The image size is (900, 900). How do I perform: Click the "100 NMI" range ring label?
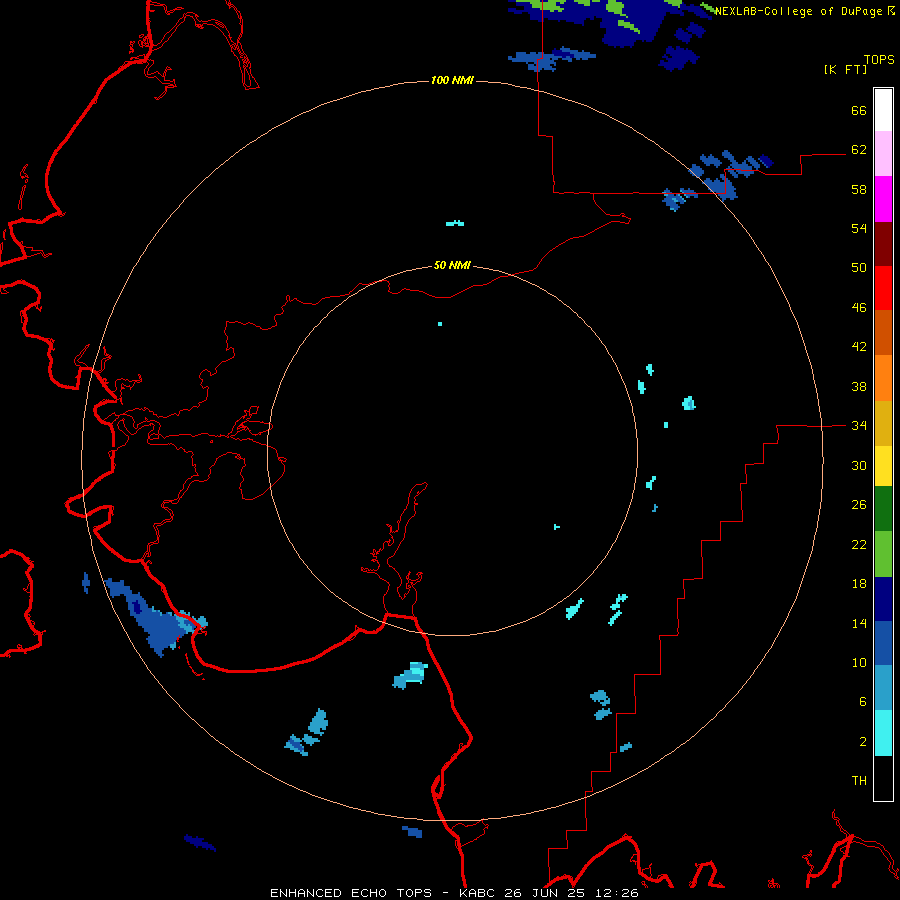452,80
